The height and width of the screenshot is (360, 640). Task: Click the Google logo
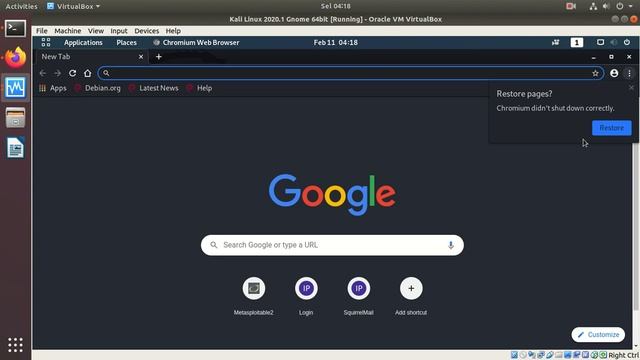point(332,195)
